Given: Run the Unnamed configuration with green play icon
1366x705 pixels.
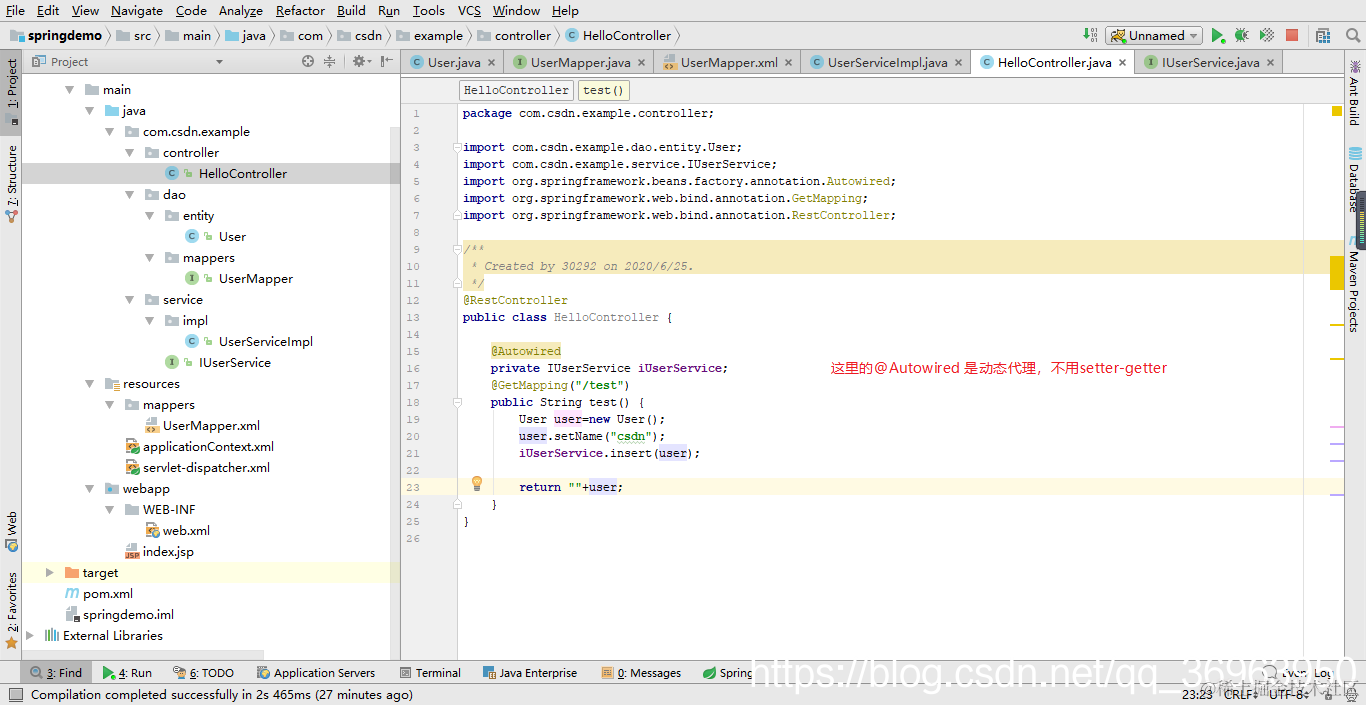Looking at the screenshot, I should click(x=1217, y=35).
